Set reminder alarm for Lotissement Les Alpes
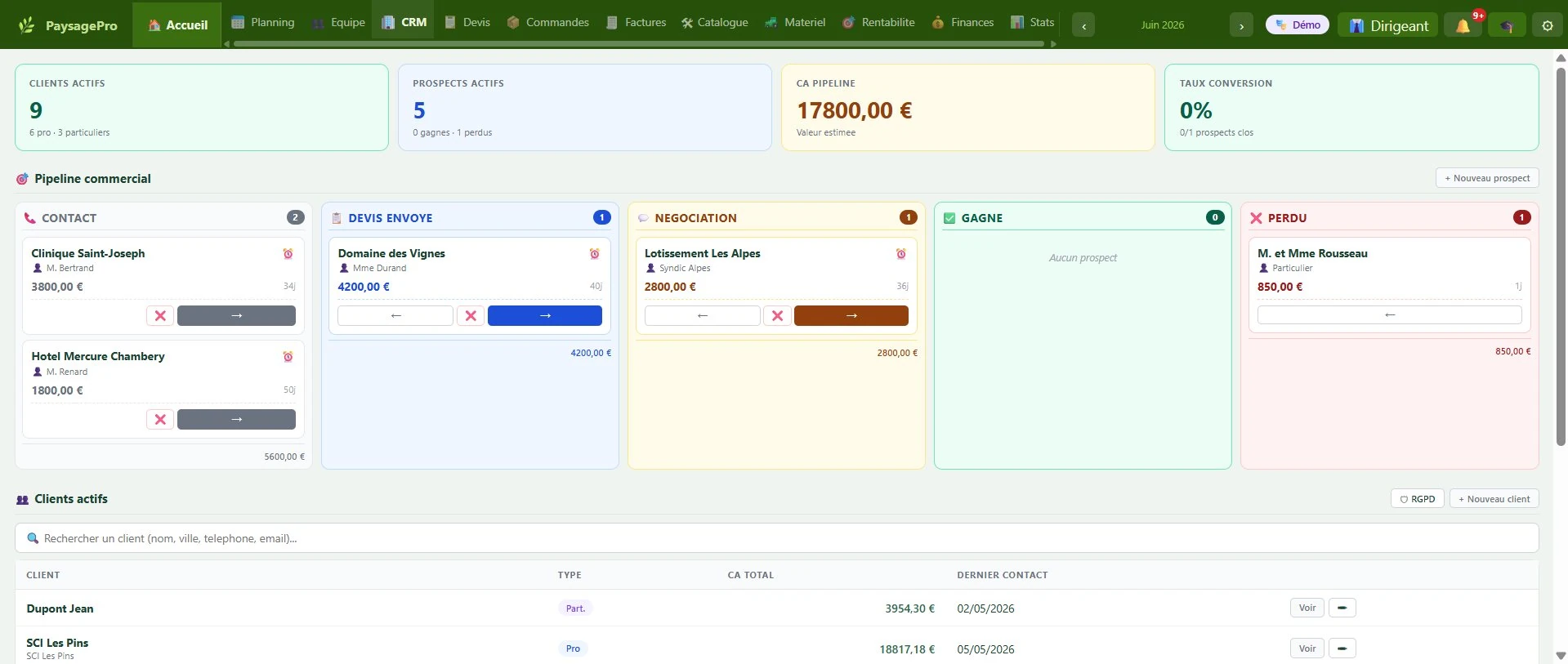The image size is (1568, 664). [900, 254]
